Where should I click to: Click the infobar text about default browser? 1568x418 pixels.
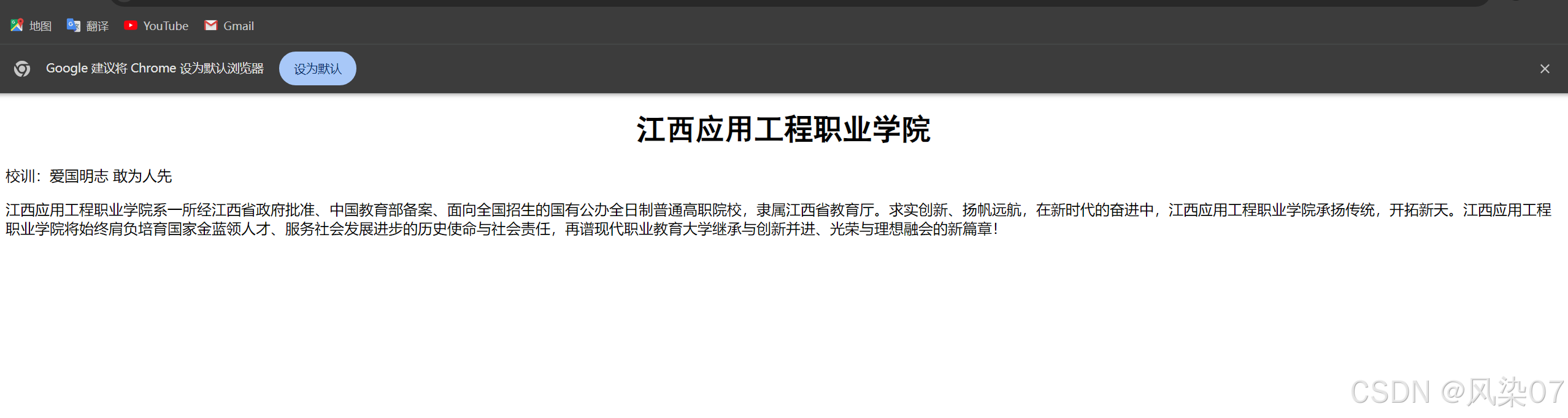(x=155, y=68)
